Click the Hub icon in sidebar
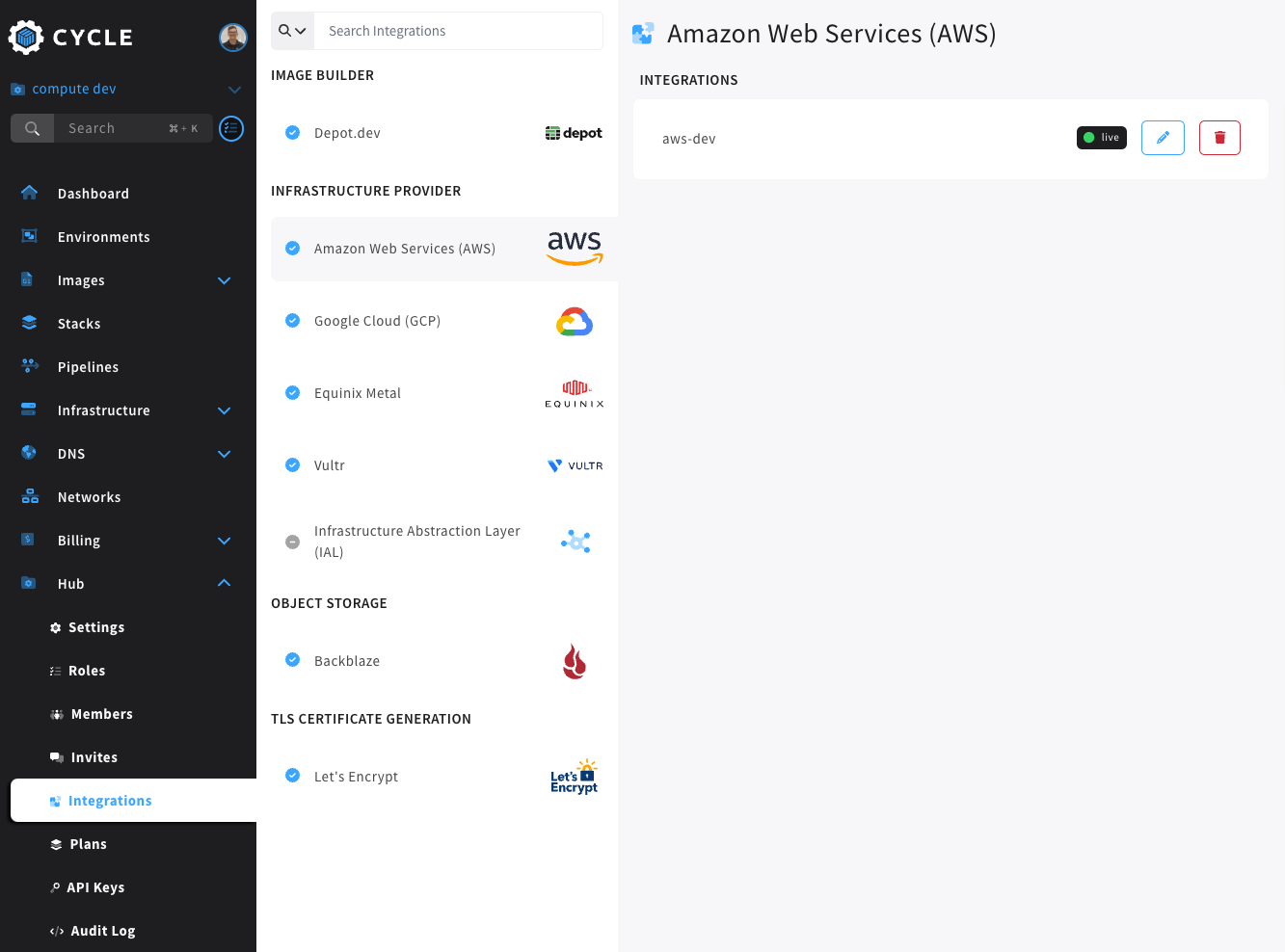1285x952 pixels. click(28, 583)
